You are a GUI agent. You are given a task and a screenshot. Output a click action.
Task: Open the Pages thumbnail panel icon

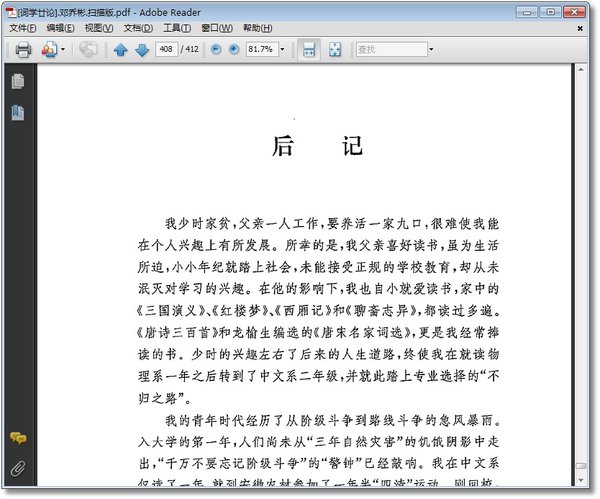[18, 81]
